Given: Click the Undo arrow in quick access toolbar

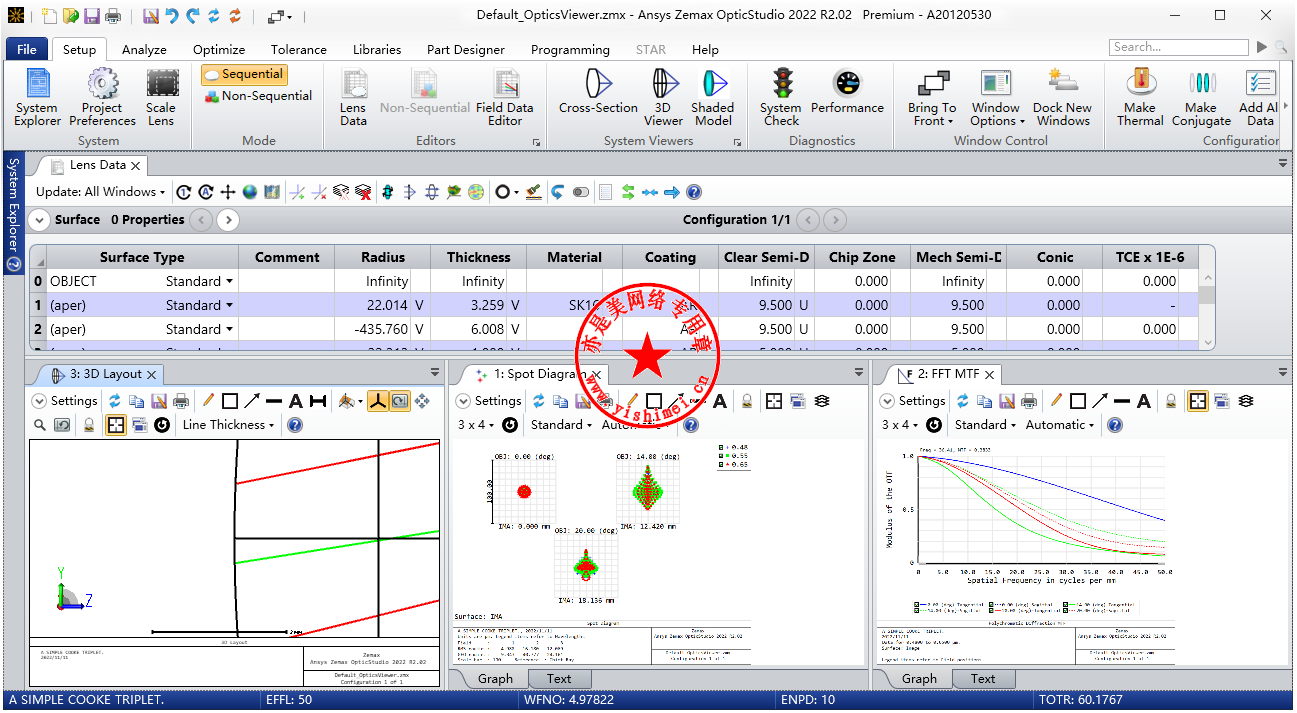Looking at the screenshot, I should click(172, 16).
